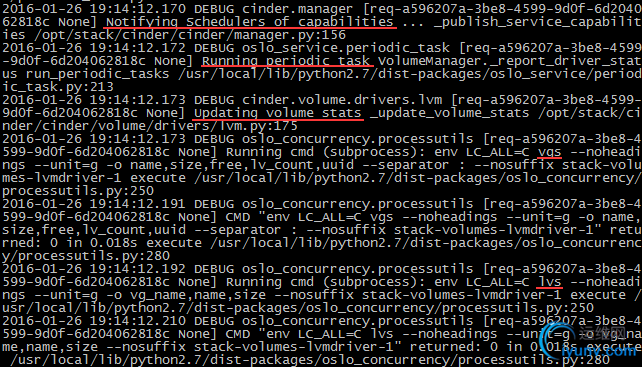Click the 'oslo_service.periodic_task' module name
The height and width of the screenshot is (367, 642).
click(346, 48)
